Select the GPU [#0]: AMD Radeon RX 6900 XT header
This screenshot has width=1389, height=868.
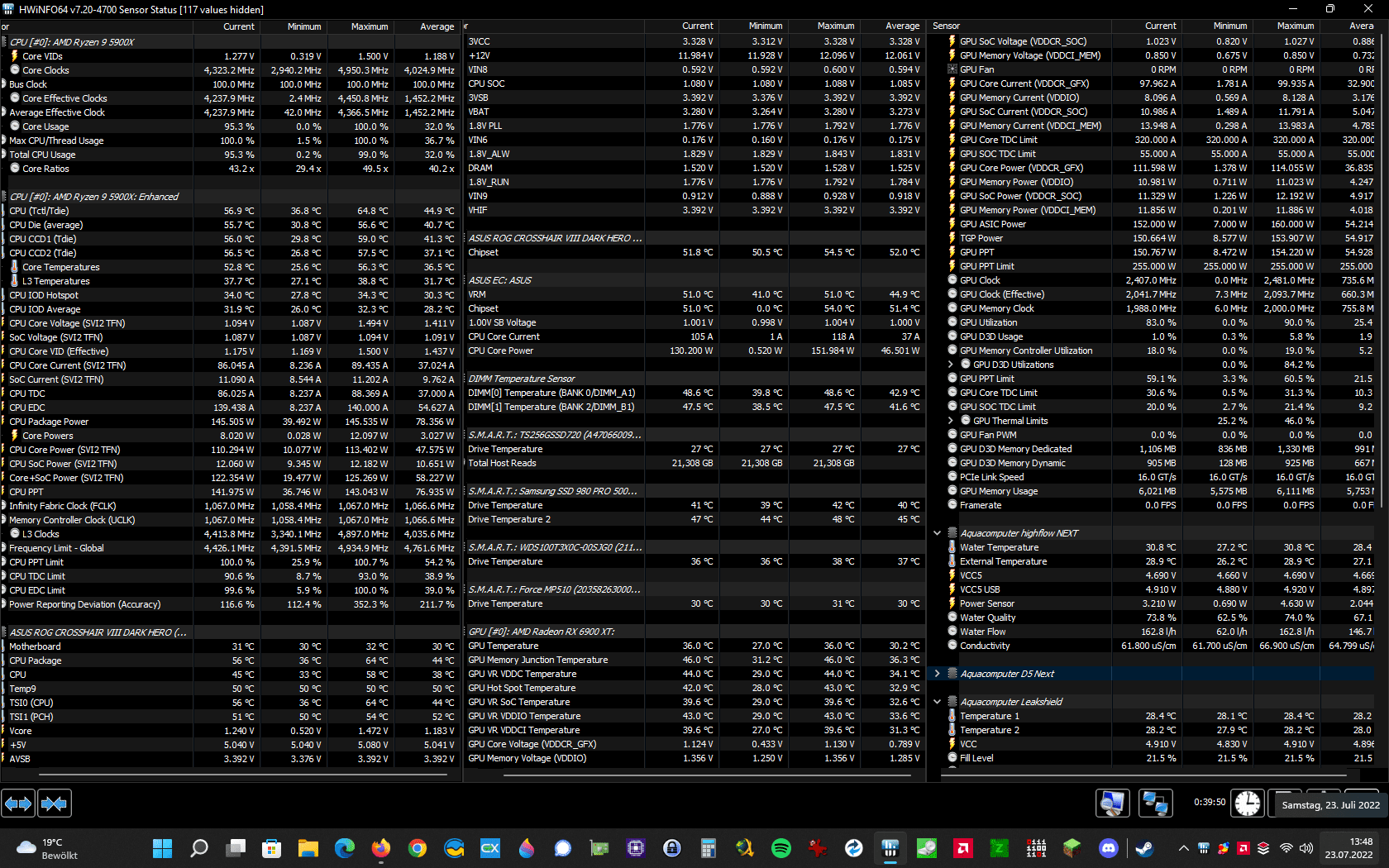tap(694, 632)
